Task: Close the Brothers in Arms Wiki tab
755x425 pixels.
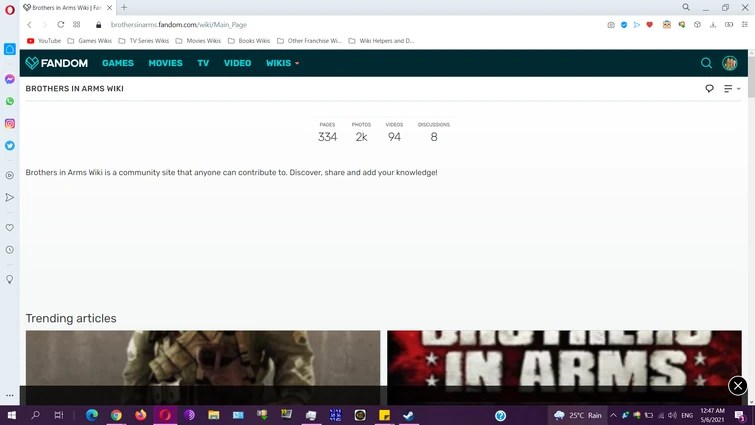Action: (109, 8)
